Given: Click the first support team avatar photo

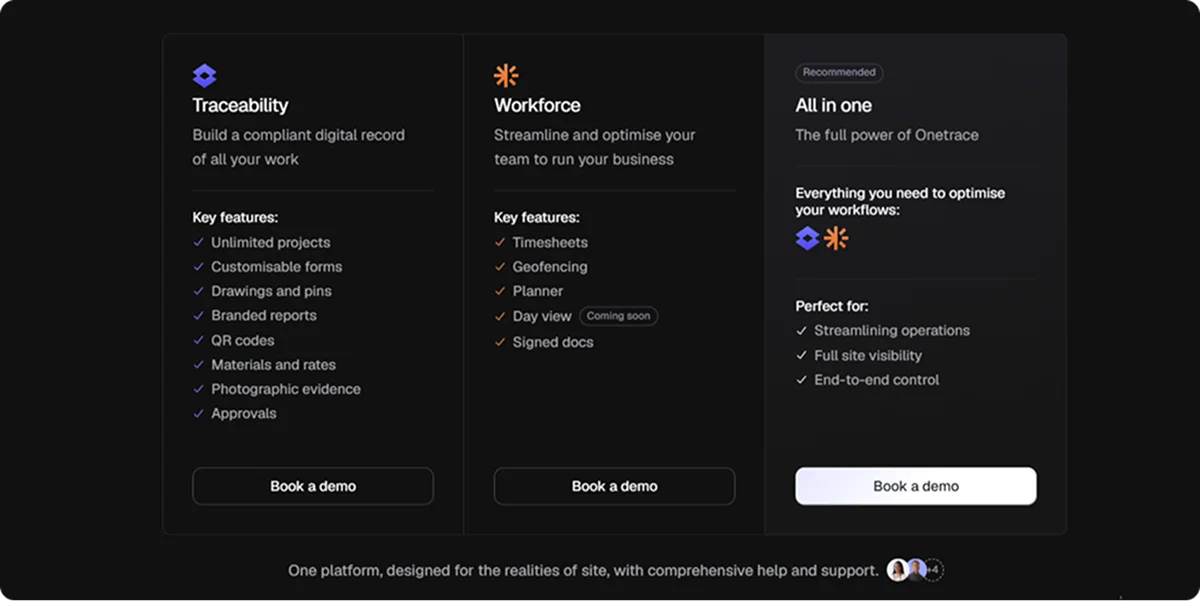Looking at the screenshot, I should tap(898, 570).
